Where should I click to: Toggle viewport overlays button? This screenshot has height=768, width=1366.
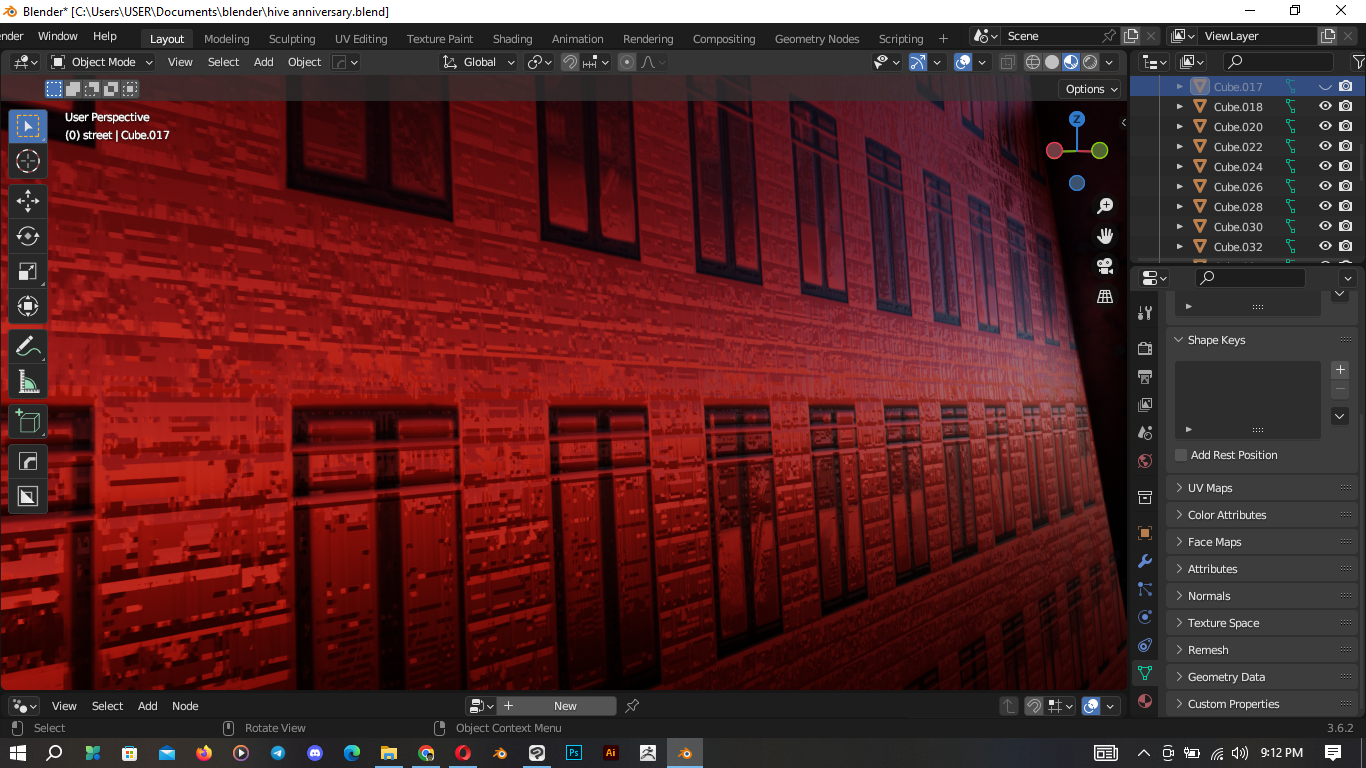pyautogui.click(x=963, y=62)
